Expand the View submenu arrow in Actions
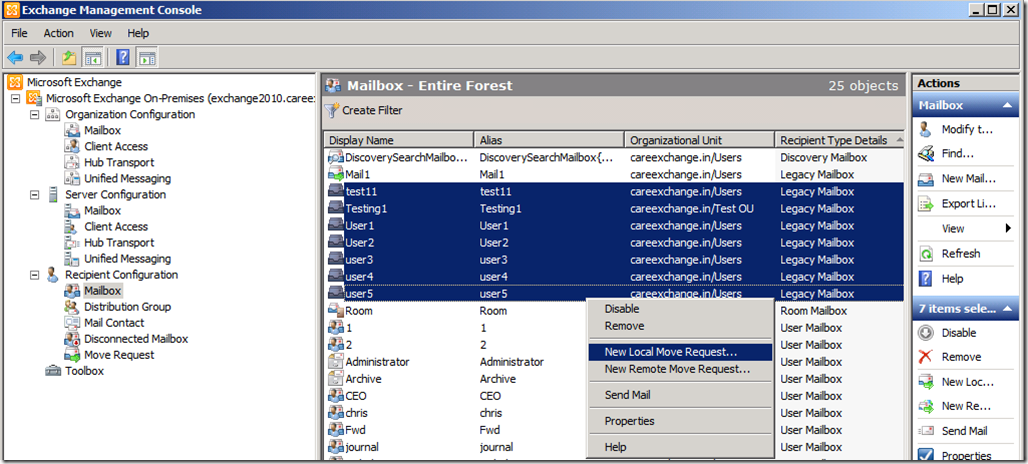 (x=1008, y=229)
